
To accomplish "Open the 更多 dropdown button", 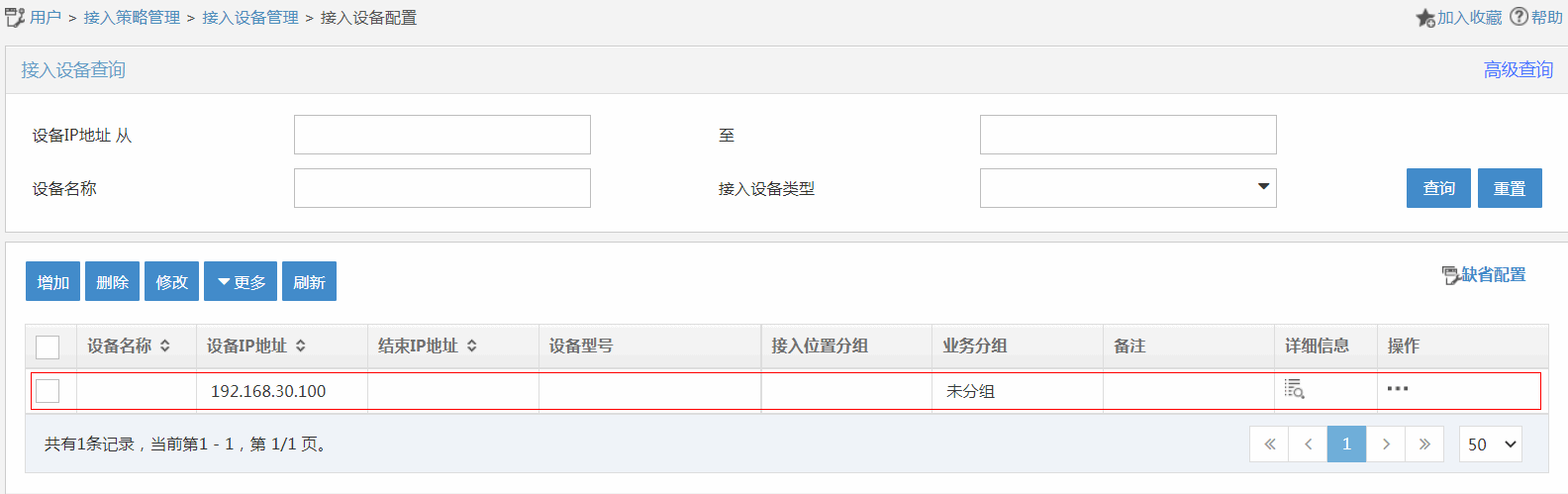I will (241, 281).
